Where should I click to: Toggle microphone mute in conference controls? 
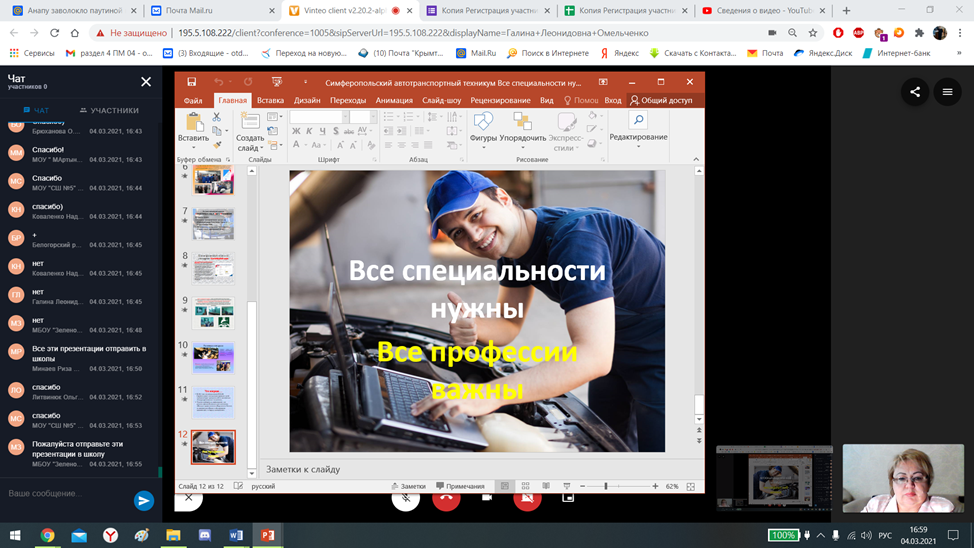coord(406,500)
